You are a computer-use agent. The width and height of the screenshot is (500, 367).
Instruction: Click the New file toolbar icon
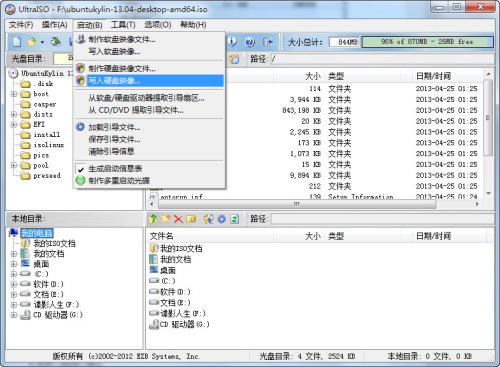[x=16, y=42]
